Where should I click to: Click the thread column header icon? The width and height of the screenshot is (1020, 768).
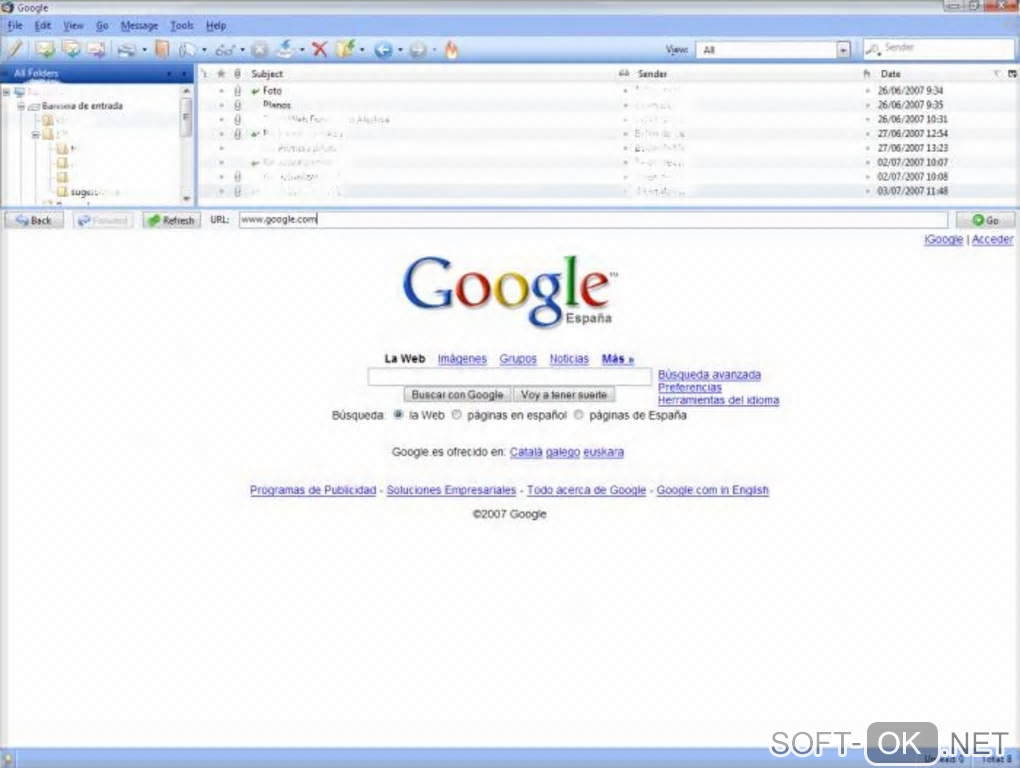[204, 73]
